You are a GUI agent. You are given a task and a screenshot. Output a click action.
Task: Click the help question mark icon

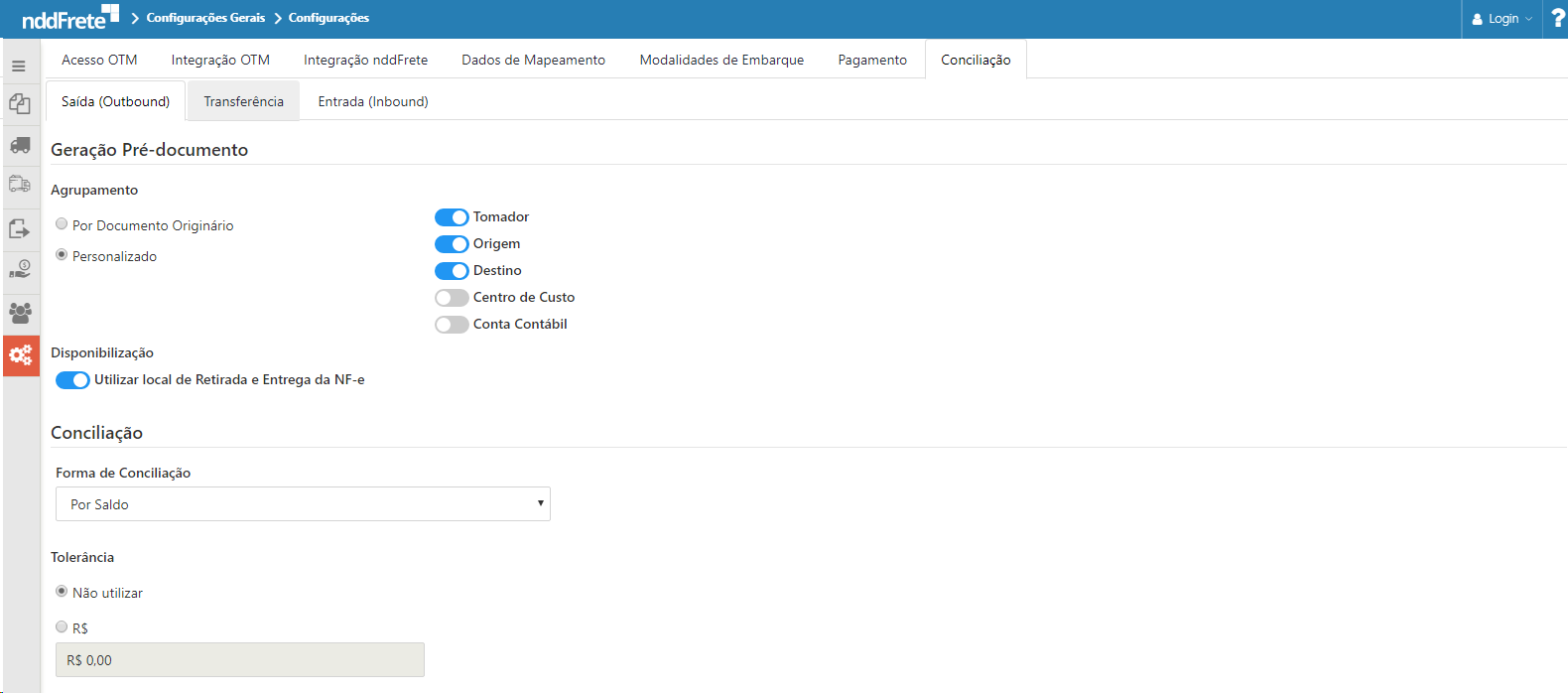(1557, 19)
